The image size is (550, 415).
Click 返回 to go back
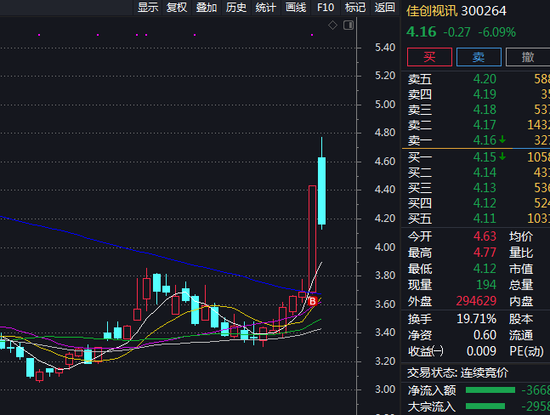(x=384, y=7)
